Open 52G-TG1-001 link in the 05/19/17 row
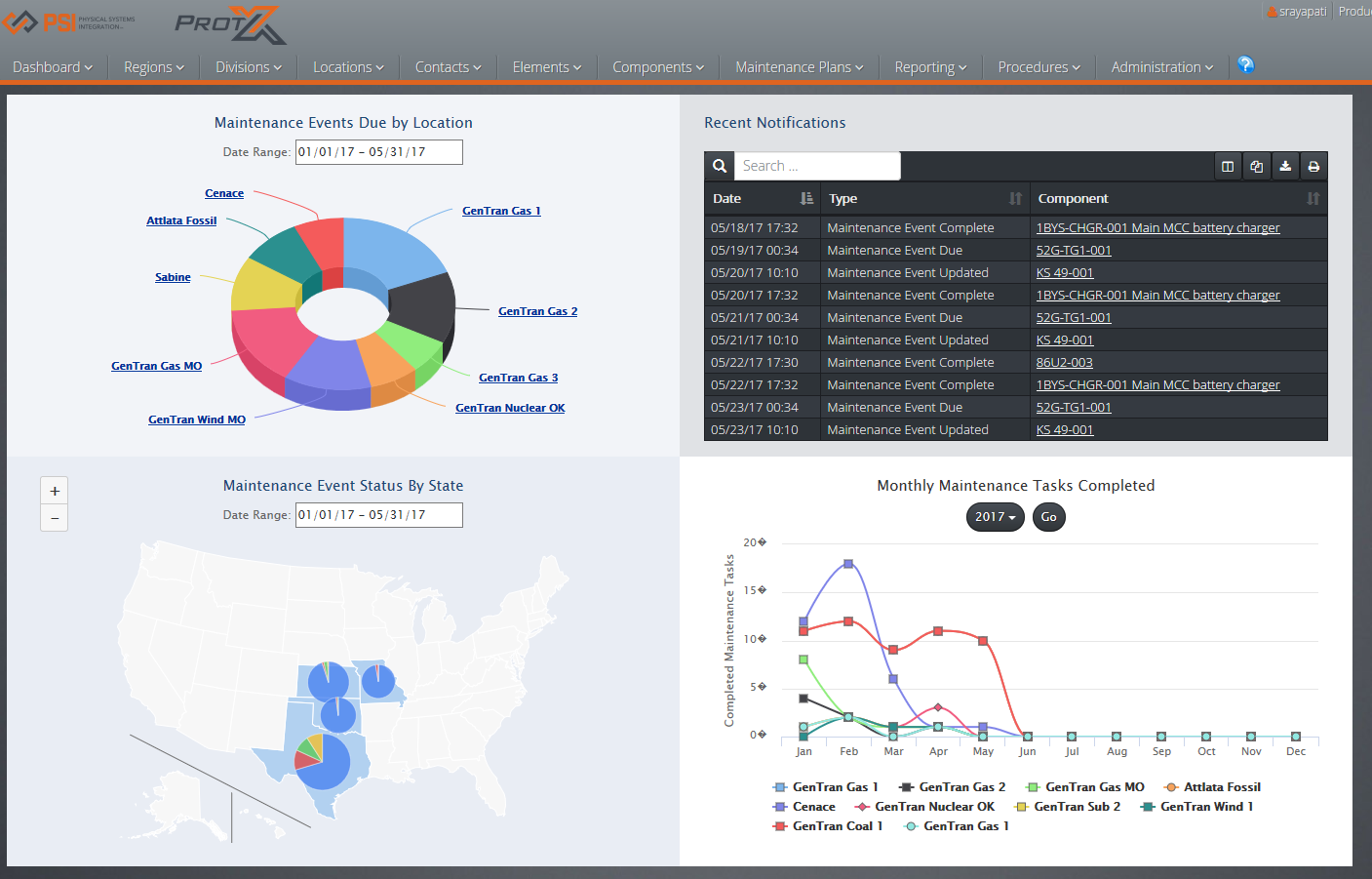This screenshot has height=879, width=1372. [1074, 251]
